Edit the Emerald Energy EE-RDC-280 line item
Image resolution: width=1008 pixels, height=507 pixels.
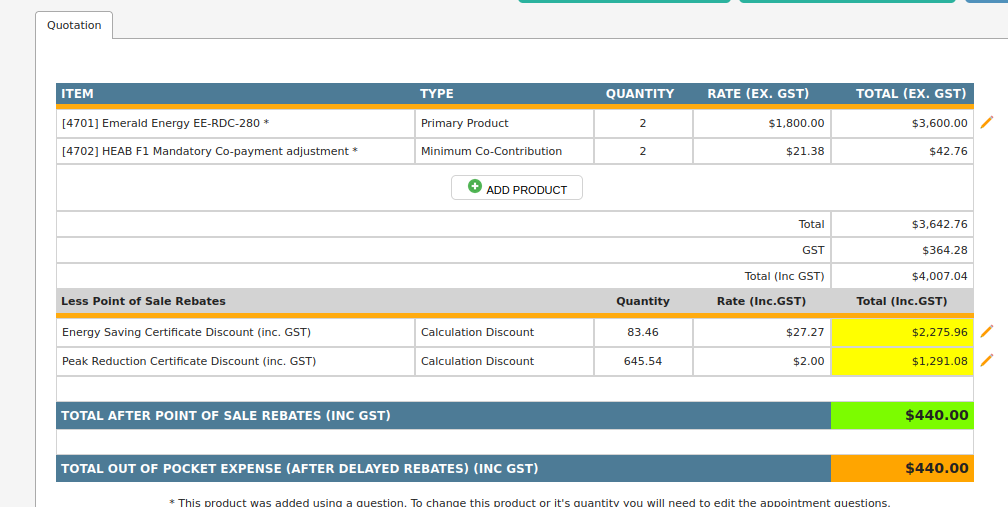(x=987, y=122)
